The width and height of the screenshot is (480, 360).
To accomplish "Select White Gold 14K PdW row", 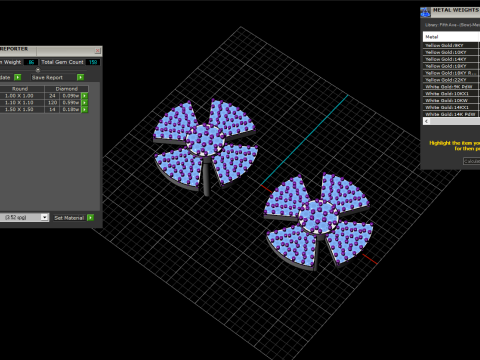I will [x=451, y=114].
